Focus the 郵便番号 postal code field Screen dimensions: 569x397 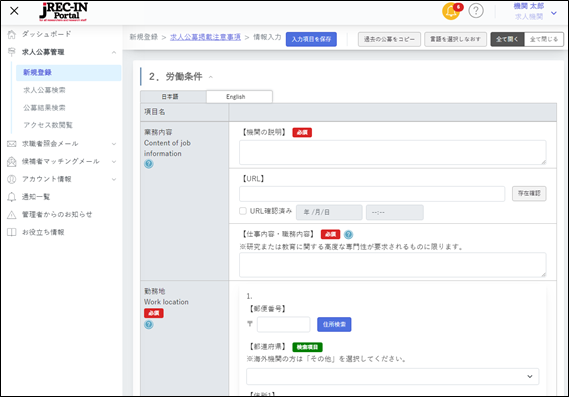coord(283,324)
